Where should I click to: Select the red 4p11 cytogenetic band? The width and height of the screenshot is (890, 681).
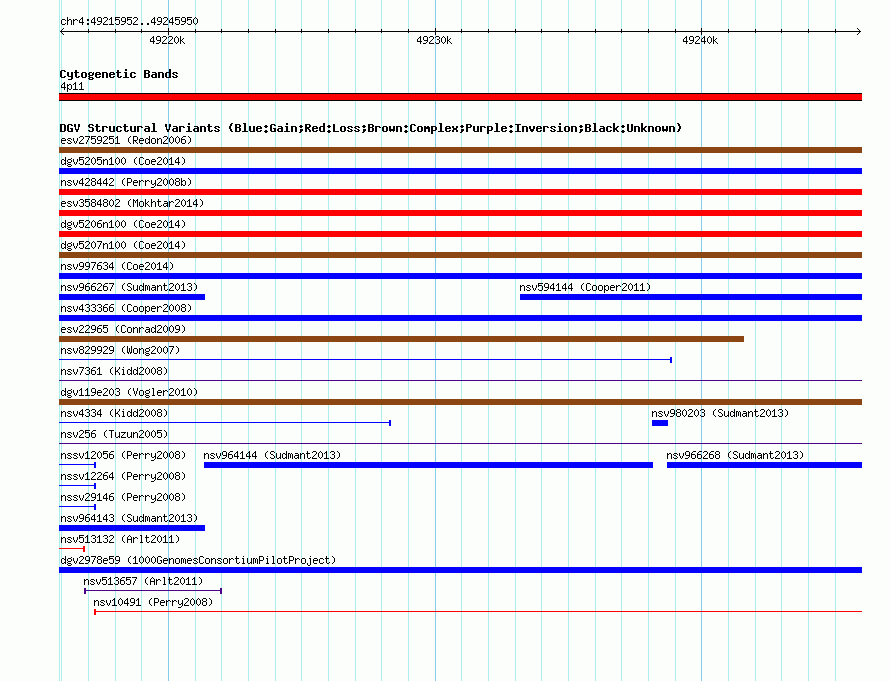460,97
